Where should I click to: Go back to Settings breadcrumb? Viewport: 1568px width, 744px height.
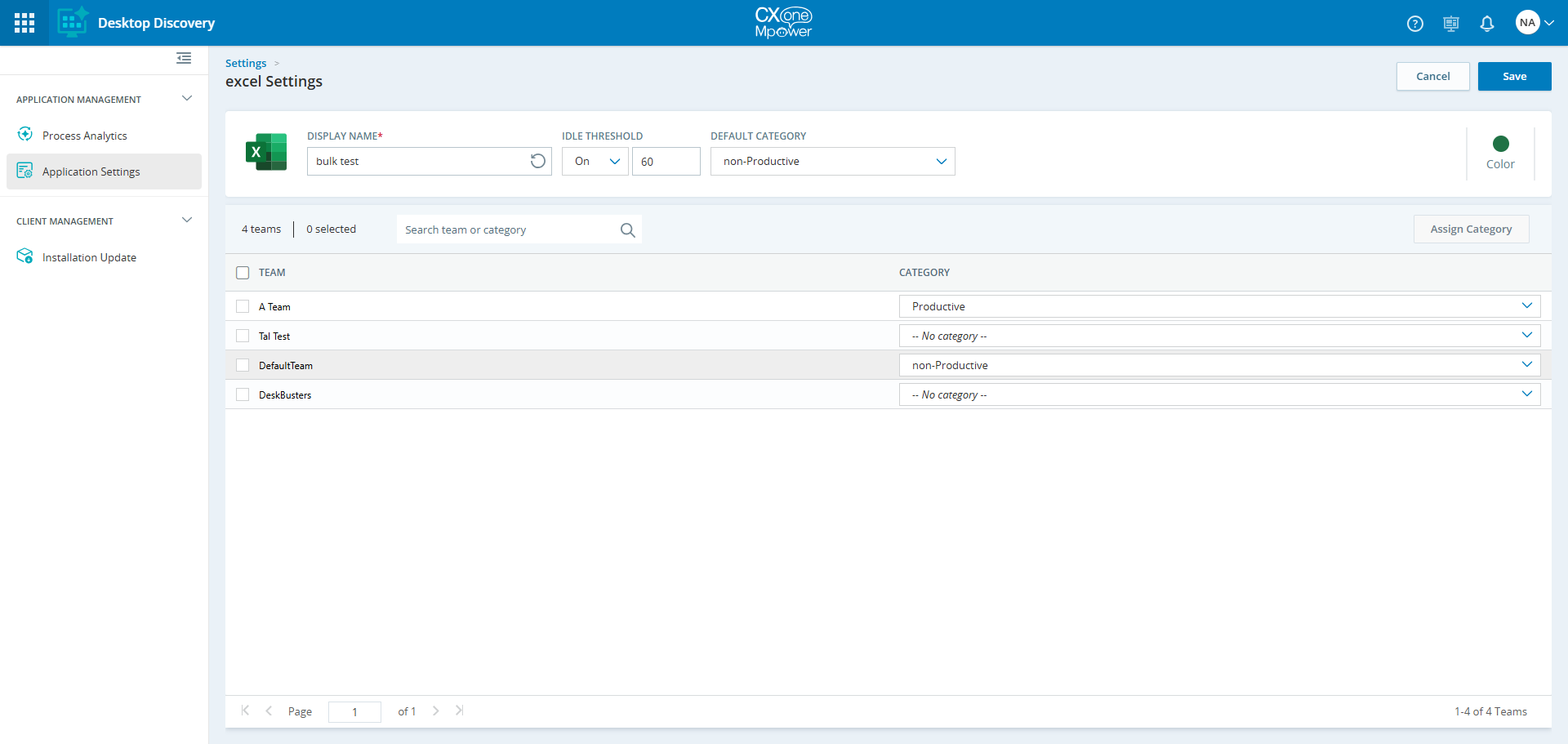(246, 63)
